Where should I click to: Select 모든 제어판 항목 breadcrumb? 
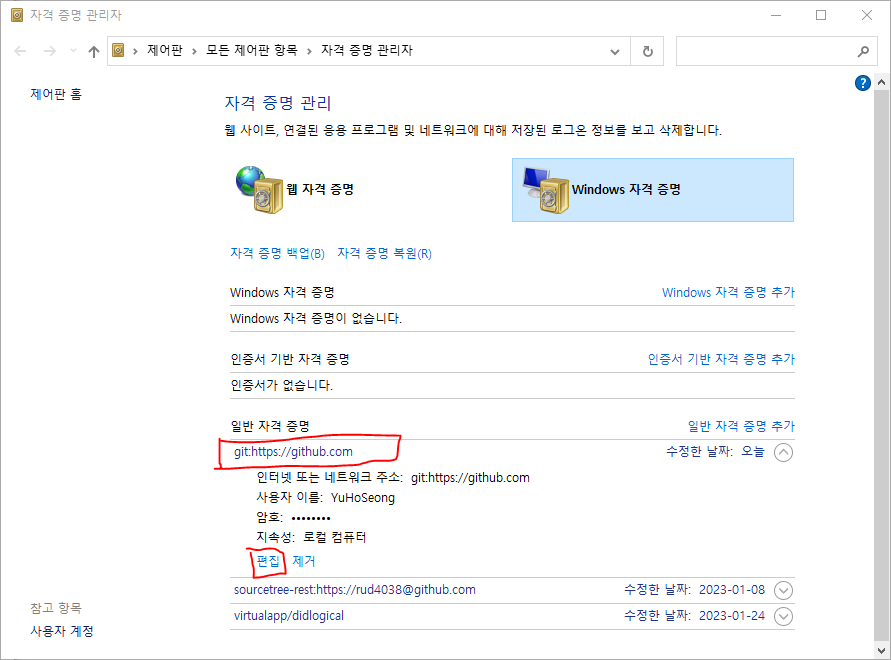click(252, 51)
